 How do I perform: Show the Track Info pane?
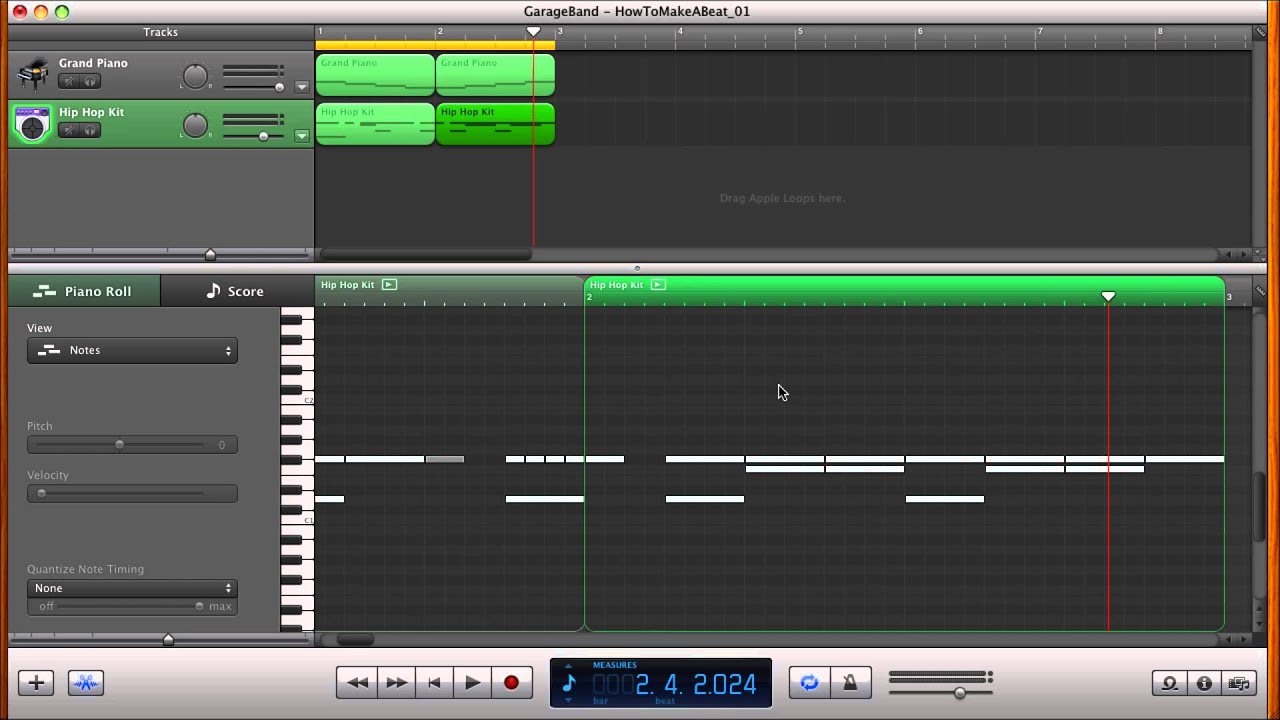coord(1204,683)
